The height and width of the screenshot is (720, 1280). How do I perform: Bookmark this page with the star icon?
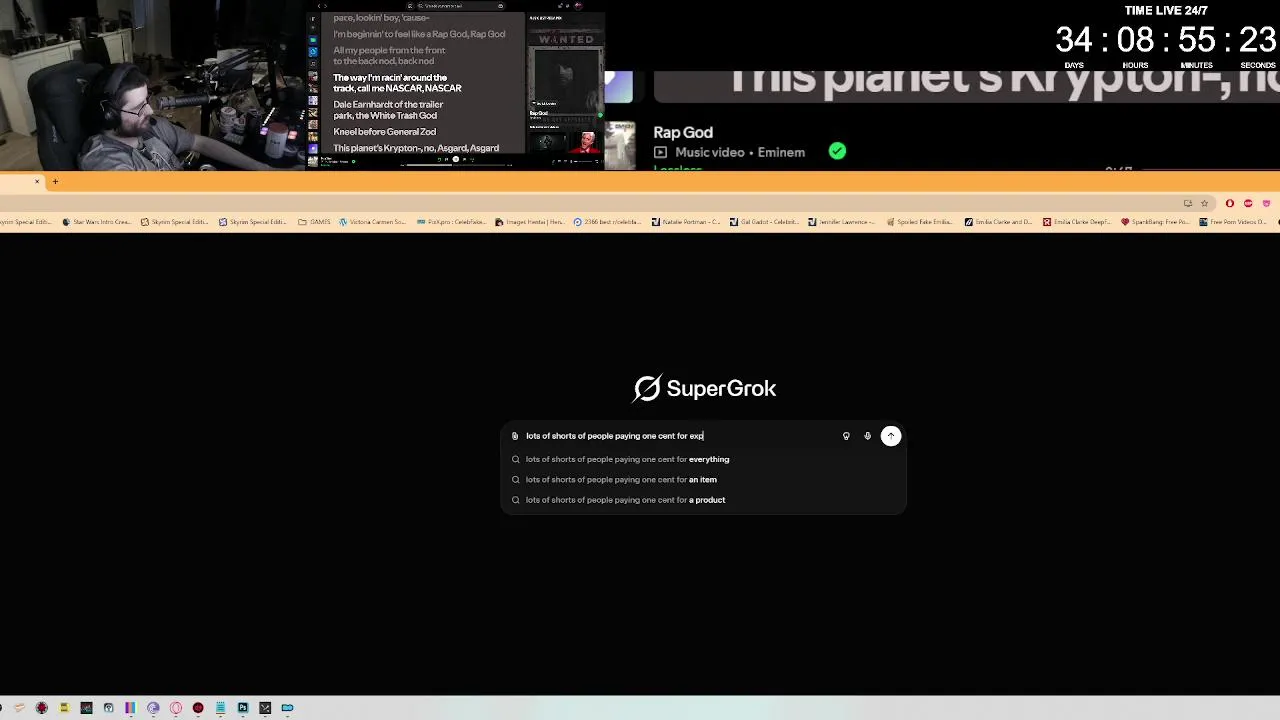pos(1205,203)
